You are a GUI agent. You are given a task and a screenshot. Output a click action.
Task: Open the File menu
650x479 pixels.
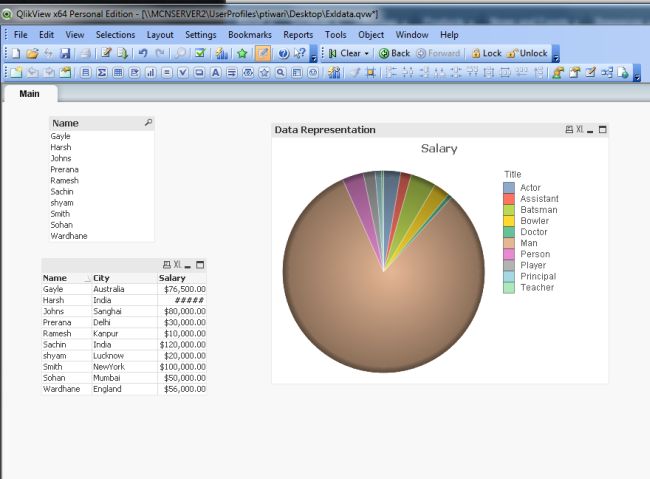tap(20, 35)
